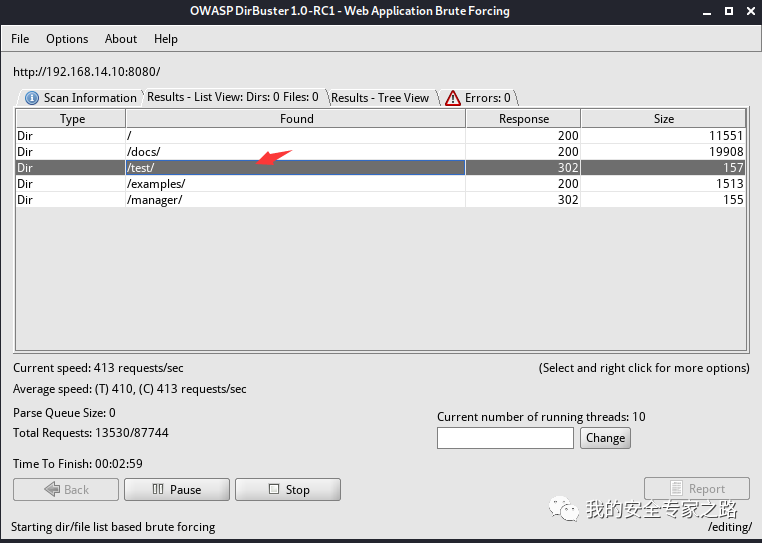Screen dimensions: 762x543
Task: Click the pause bars icon
Action: tap(158, 489)
